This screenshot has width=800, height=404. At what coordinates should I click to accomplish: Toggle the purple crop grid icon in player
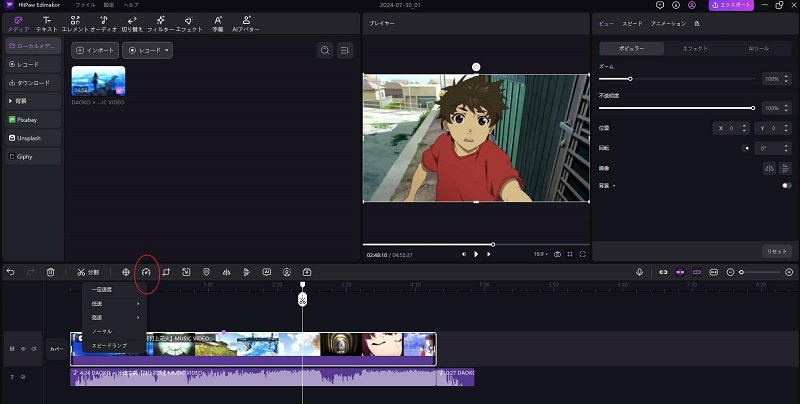pyautogui.click(x=570, y=254)
